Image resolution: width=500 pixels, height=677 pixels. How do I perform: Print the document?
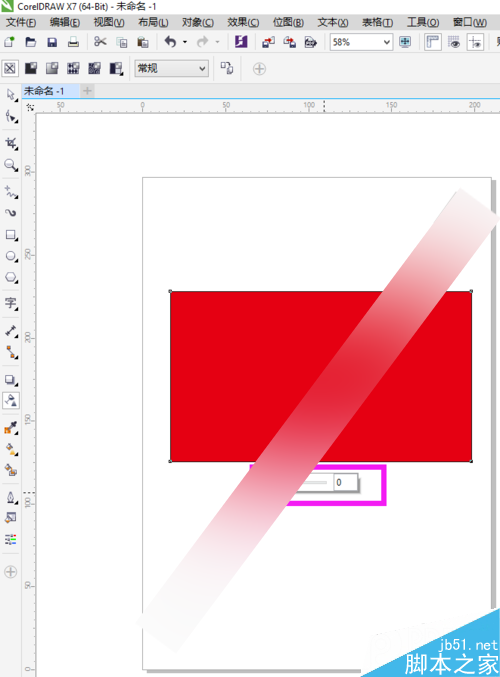tap(73, 42)
